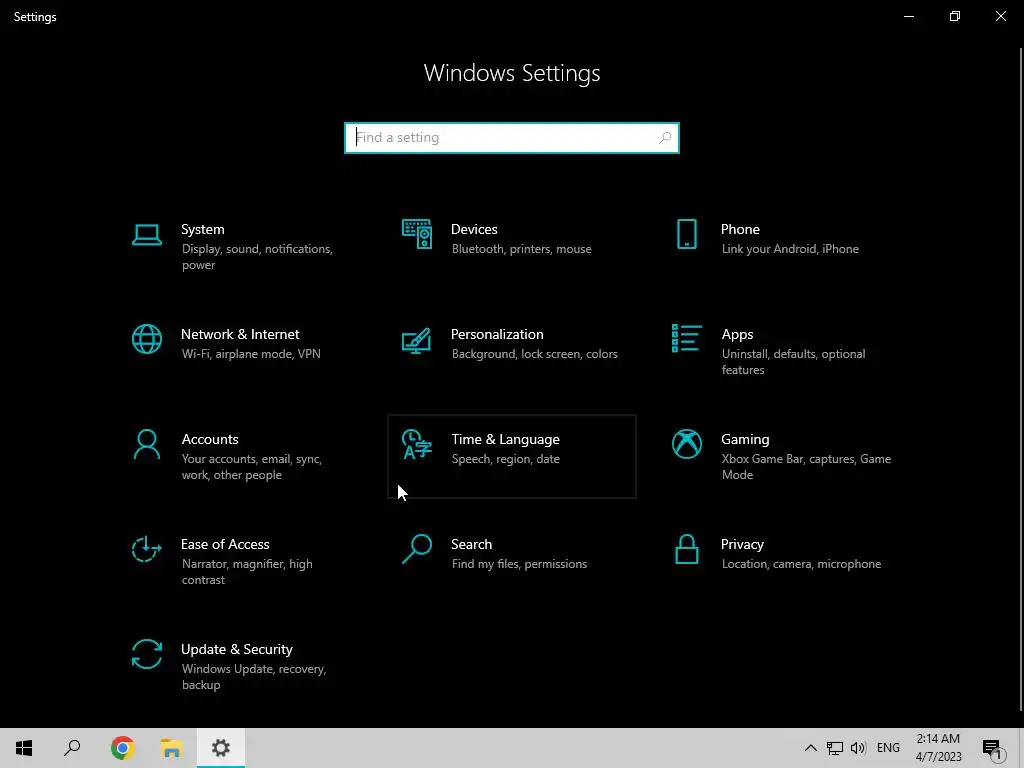Open the Personalization paintbrush icon
1024x768 pixels.
pyautogui.click(x=417, y=340)
